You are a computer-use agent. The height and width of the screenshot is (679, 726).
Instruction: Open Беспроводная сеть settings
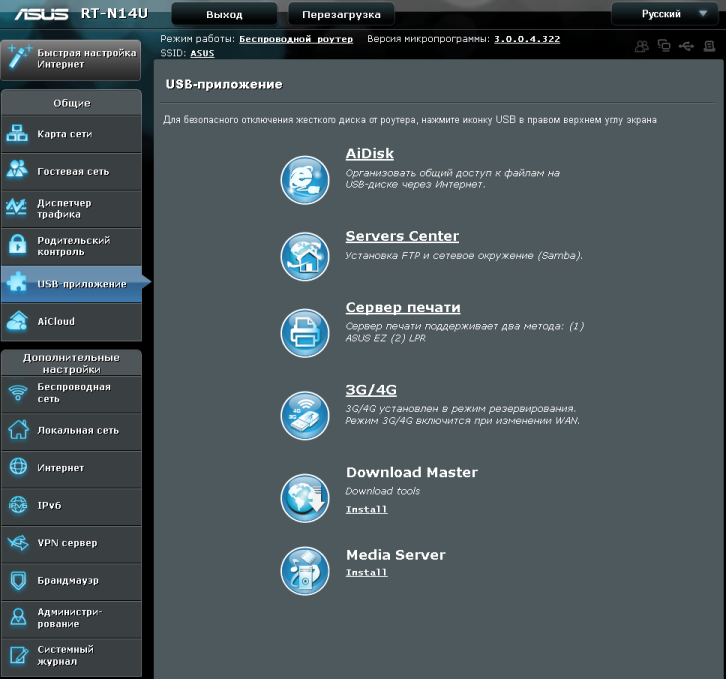coord(71,394)
